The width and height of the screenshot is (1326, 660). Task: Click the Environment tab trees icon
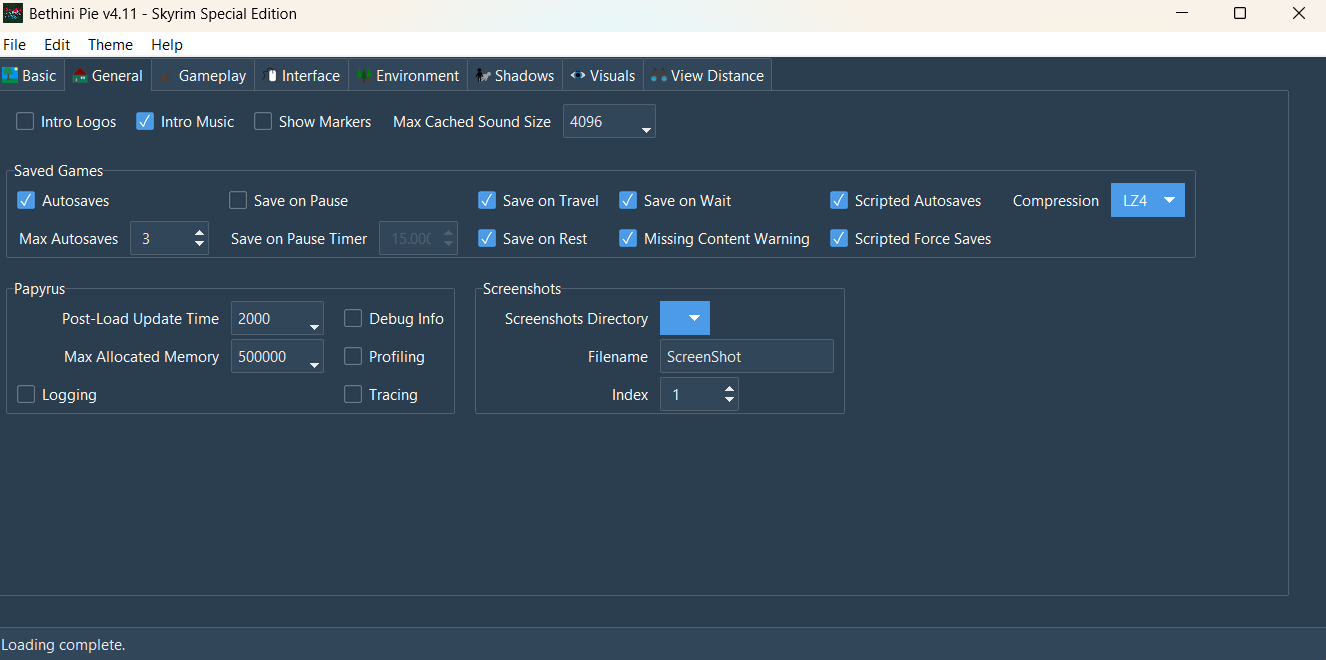click(x=364, y=75)
